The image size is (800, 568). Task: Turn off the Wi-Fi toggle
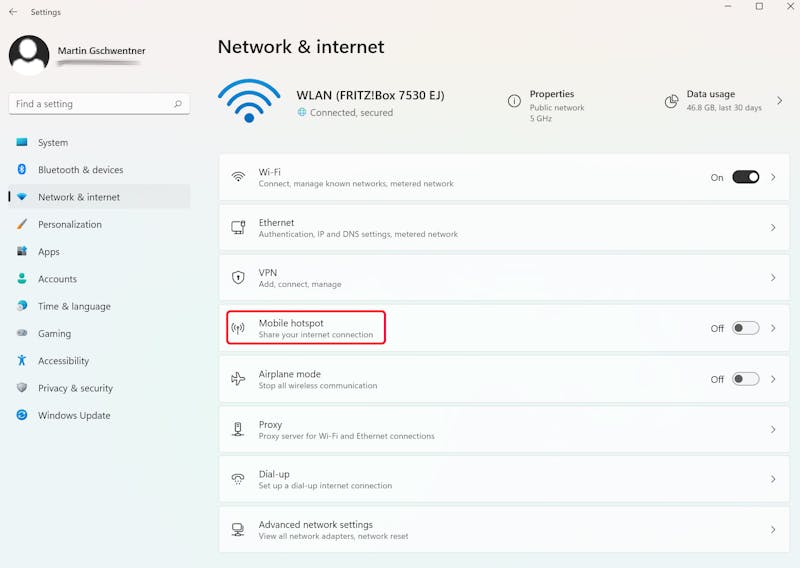[745, 177]
